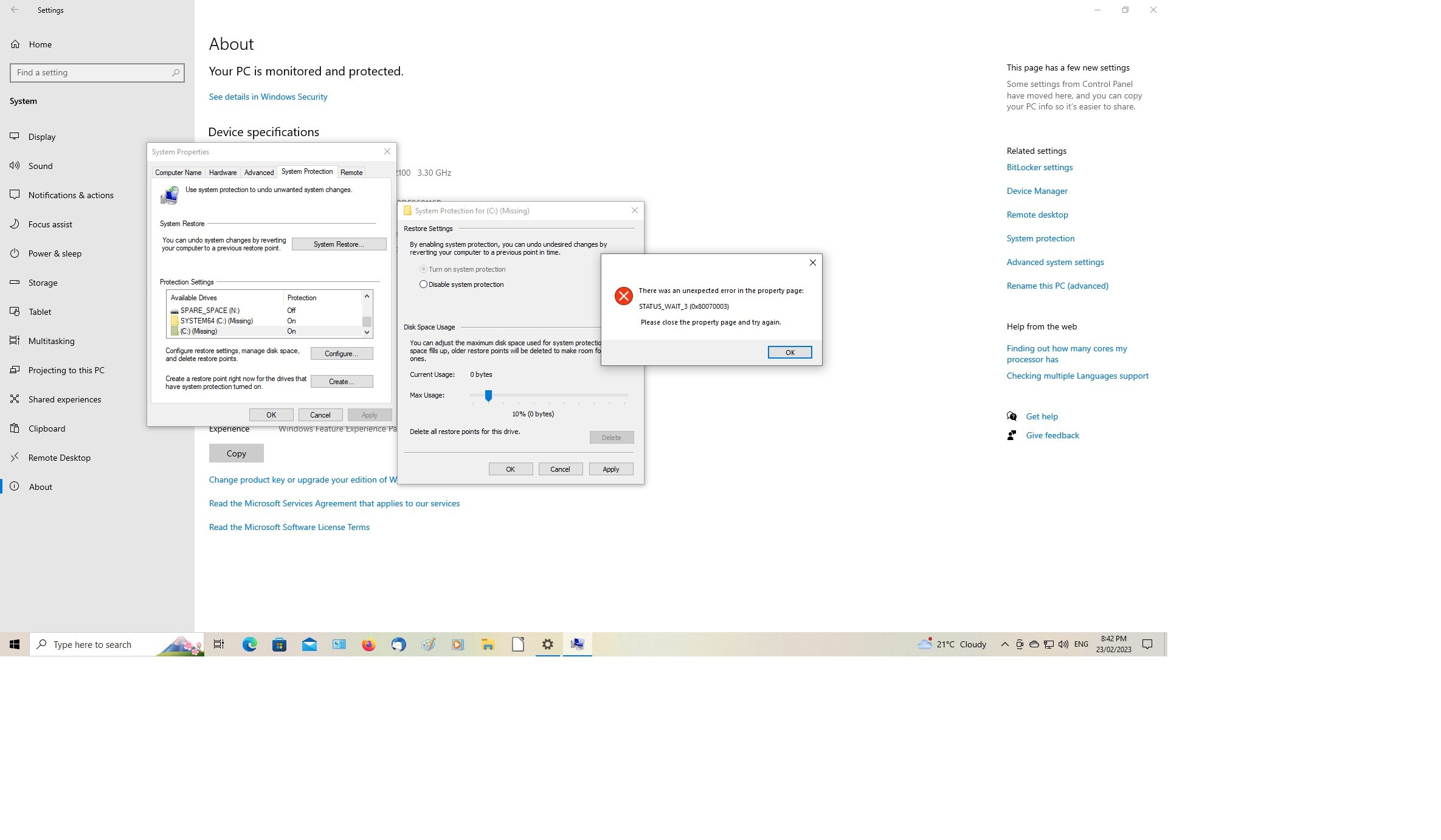Click the Home icon in Settings sidebar
Screen dimensions: 1441x840
(15, 44)
